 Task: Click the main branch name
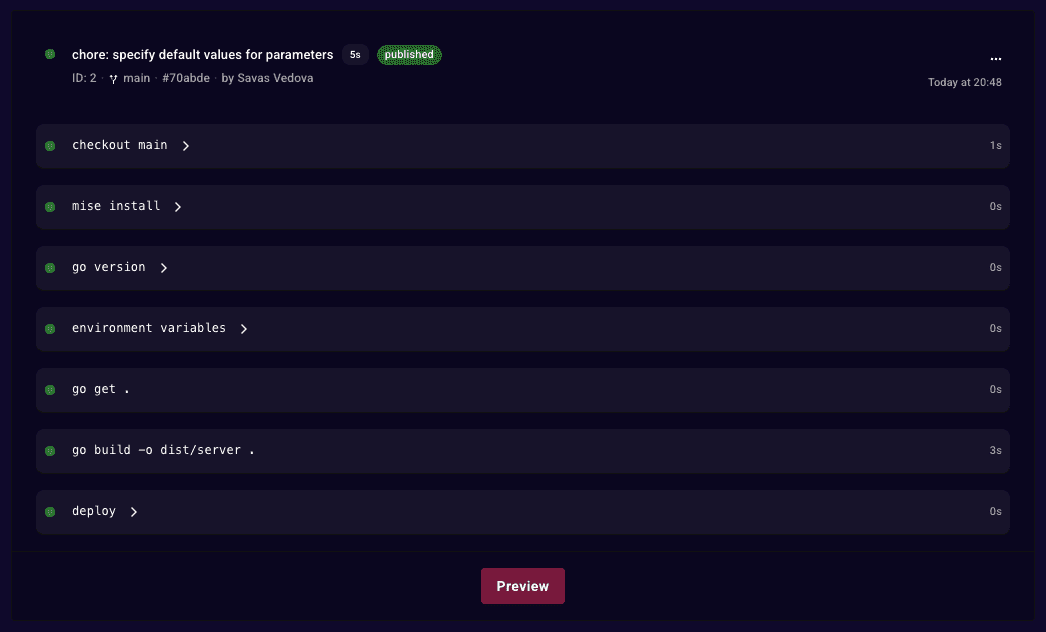tap(137, 78)
